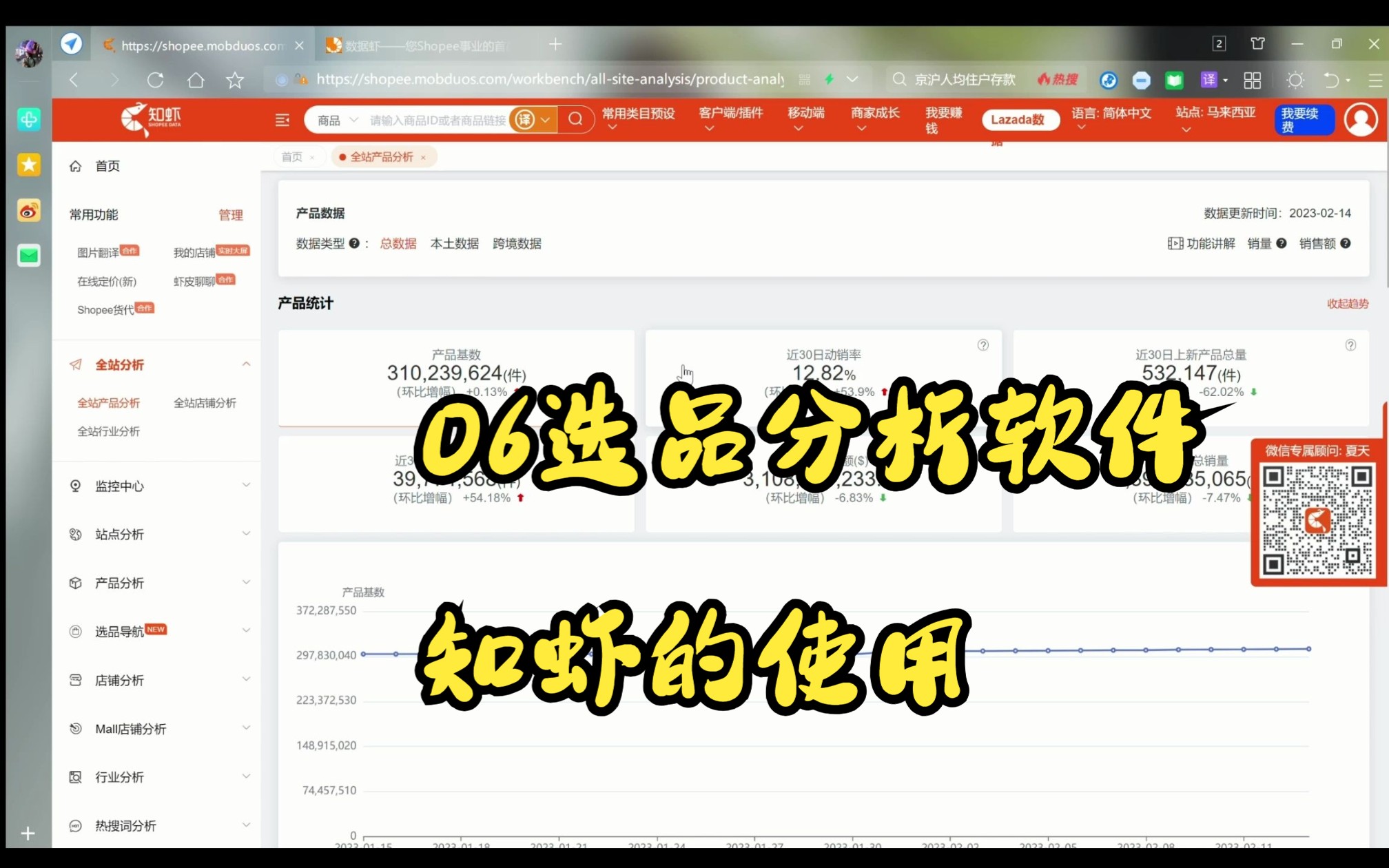Expand the 选品导航 menu section
1389x868 pixels.
coord(246,630)
